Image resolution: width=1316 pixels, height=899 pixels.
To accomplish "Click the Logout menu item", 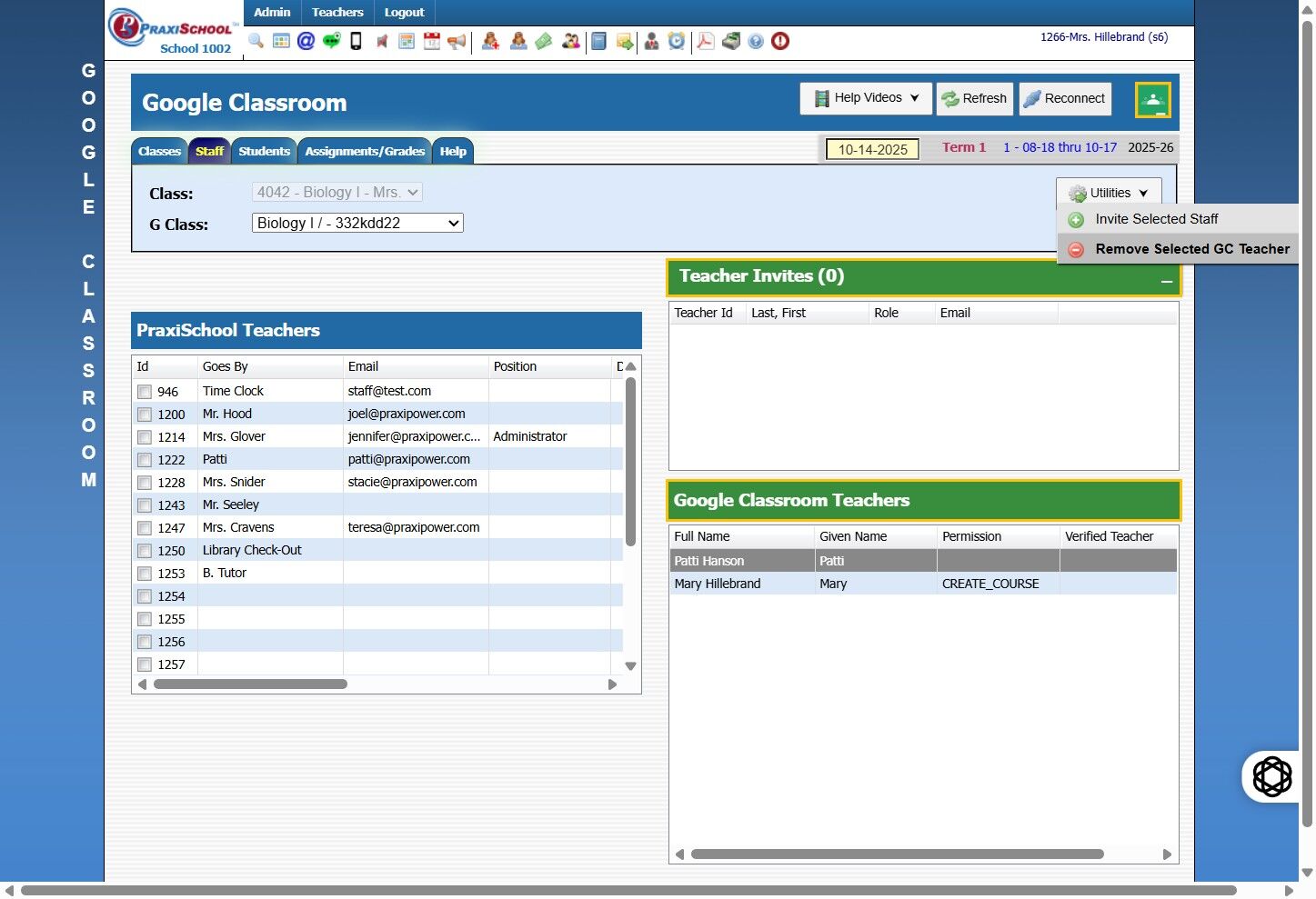I will click(x=405, y=13).
